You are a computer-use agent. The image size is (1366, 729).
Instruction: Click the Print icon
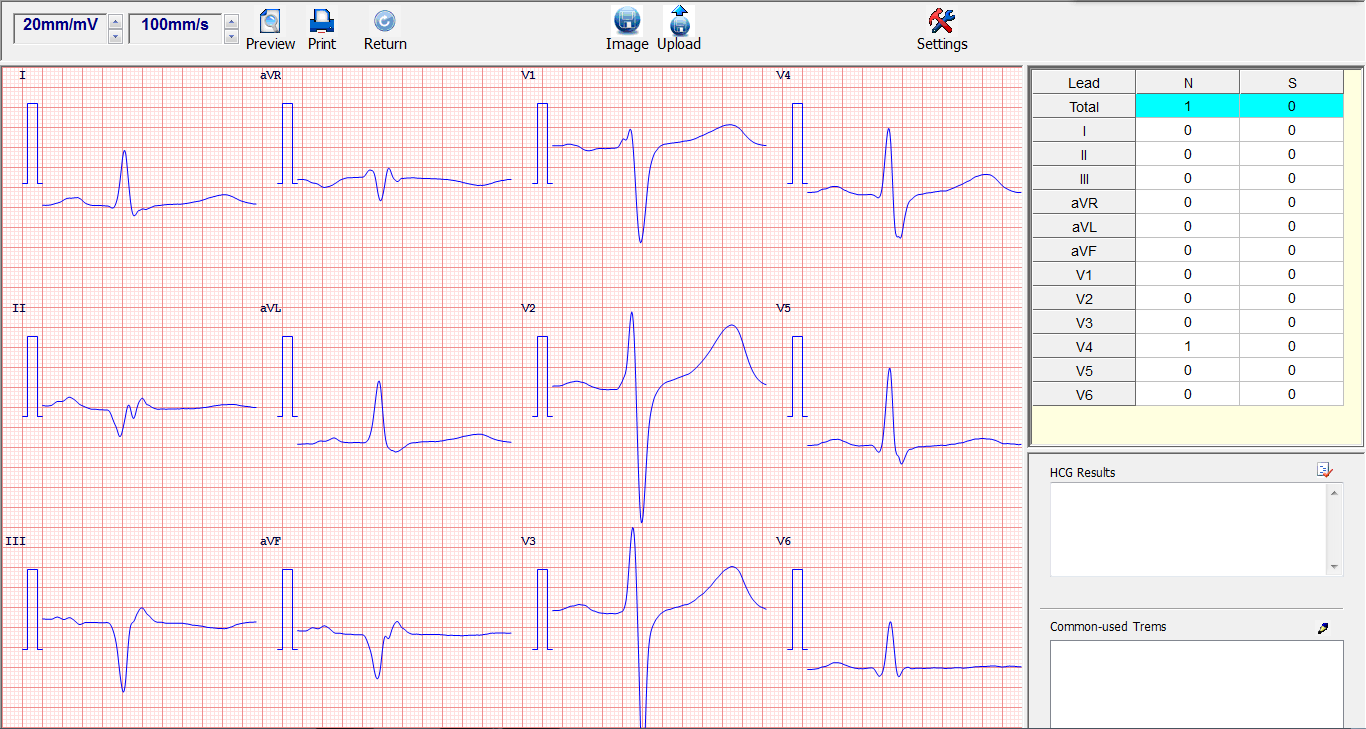[x=321, y=21]
